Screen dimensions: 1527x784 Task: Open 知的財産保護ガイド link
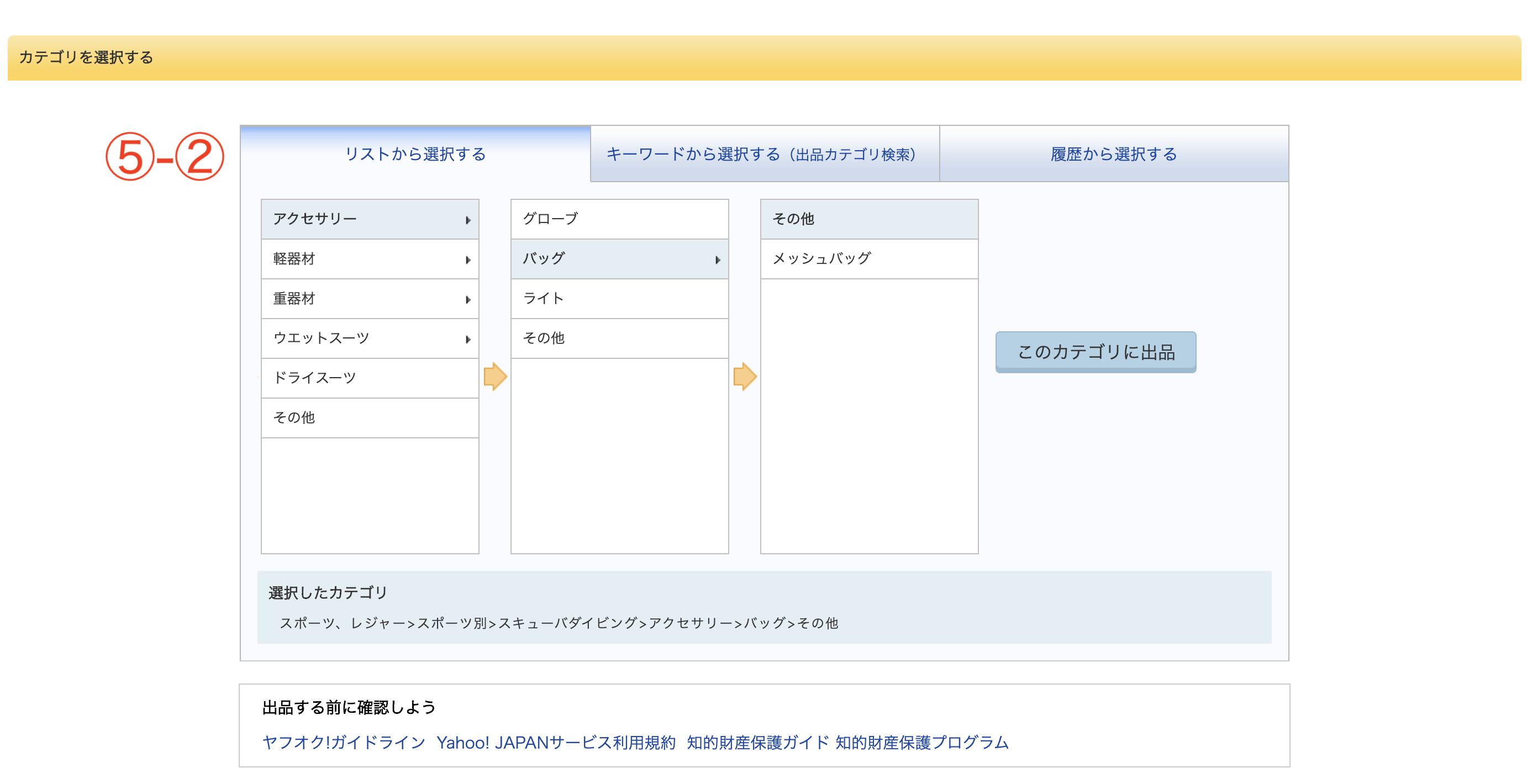click(x=757, y=742)
